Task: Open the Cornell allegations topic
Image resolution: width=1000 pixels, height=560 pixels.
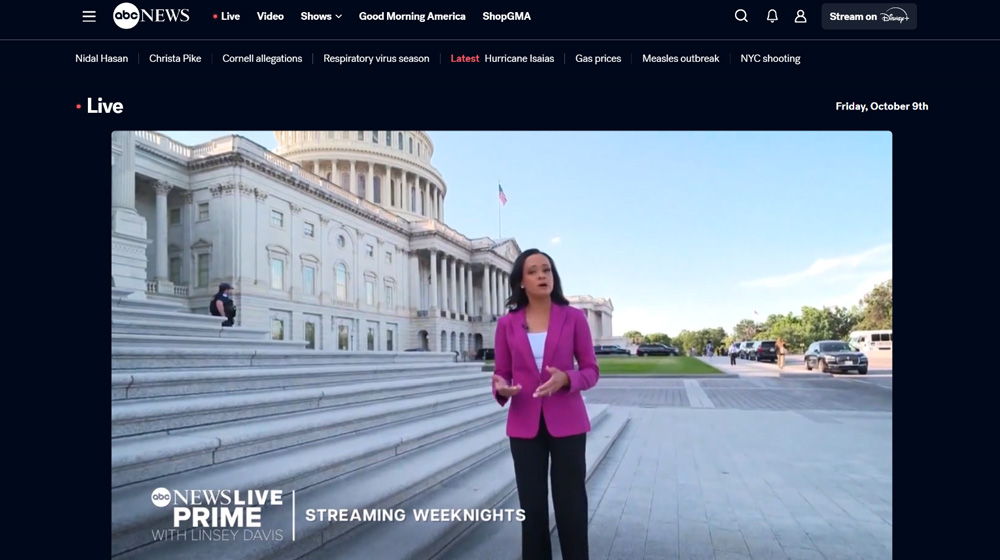Action: tap(262, 59)
